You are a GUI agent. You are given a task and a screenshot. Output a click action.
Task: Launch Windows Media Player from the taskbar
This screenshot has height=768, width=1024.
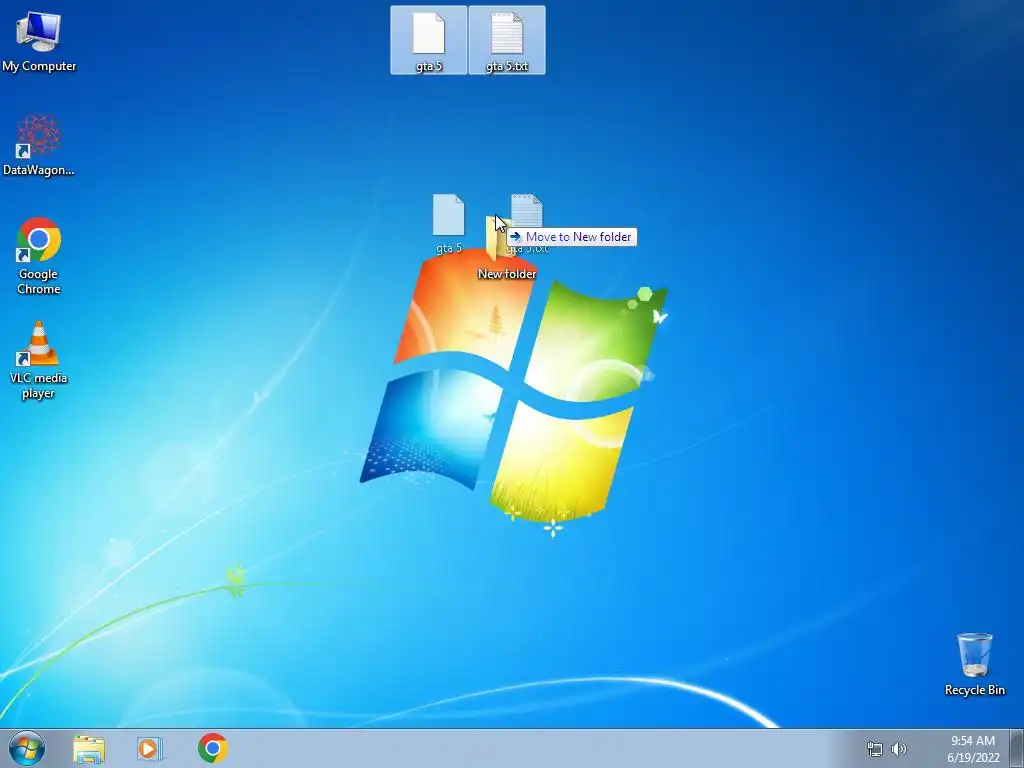pos(150,748)
